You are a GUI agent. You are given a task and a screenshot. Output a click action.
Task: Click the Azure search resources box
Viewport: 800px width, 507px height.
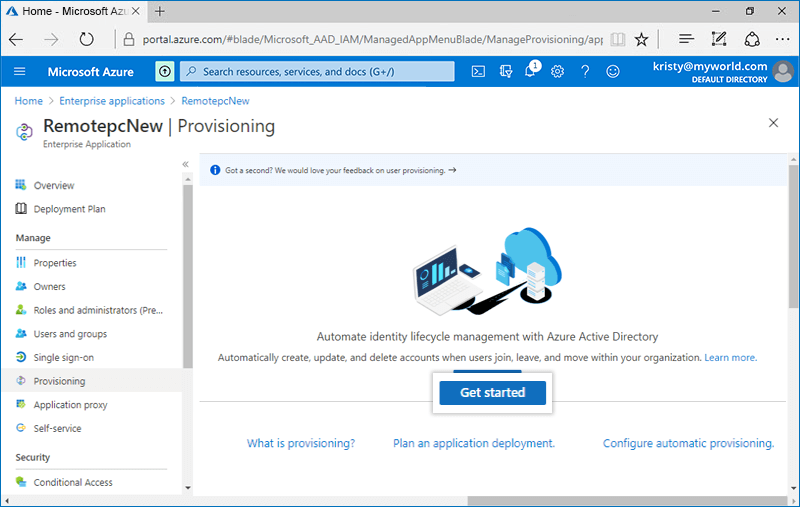coord(317,72)
